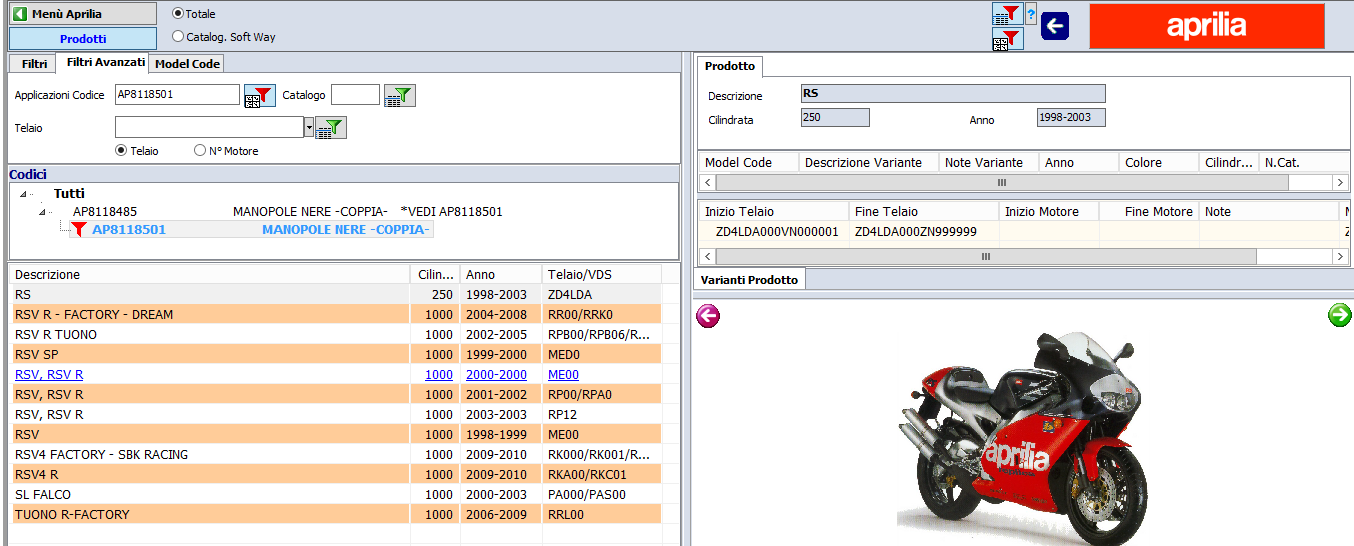Click green filter icon next to Catalogo
Screen dimensions: 1354x546
click(x=400, y=96)
